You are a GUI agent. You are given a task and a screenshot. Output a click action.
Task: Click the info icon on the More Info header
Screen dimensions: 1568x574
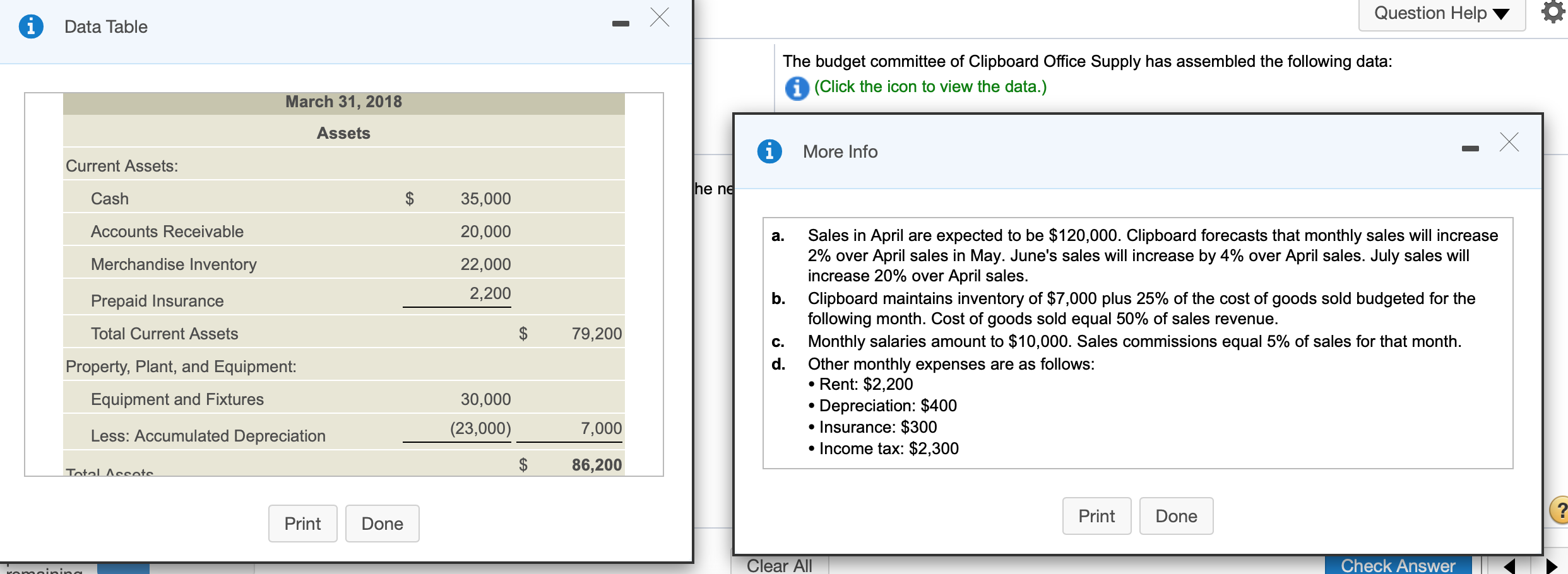tap(769, 151)
